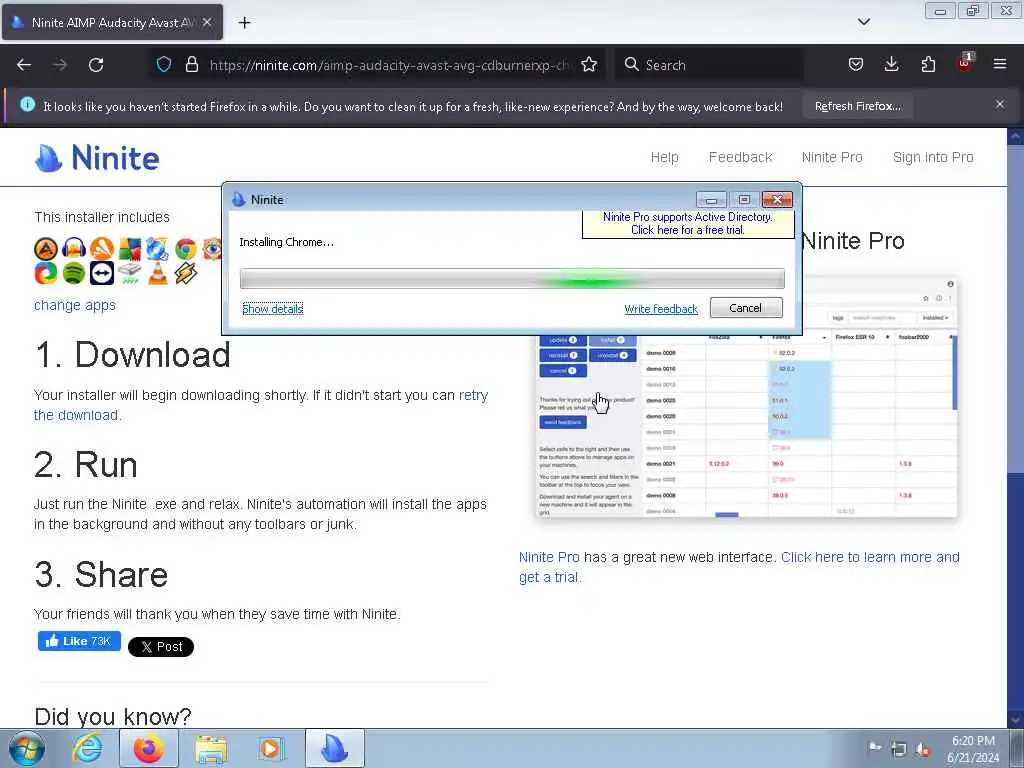The height and width of the screenshot is (768, 1024).
Task: Dismiss the Firefox refresh notification bar
Action: [1000, 104]
